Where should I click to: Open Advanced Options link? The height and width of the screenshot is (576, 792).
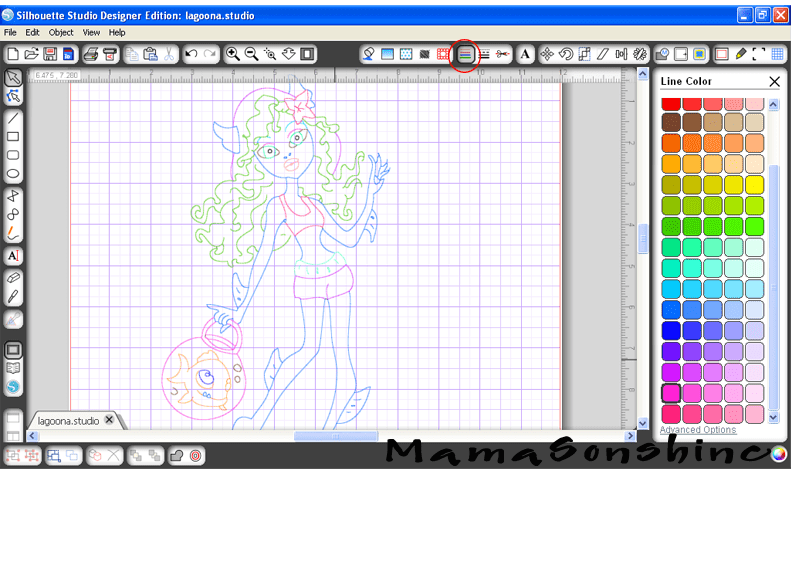pyautogui.click(x=698, y=430)
